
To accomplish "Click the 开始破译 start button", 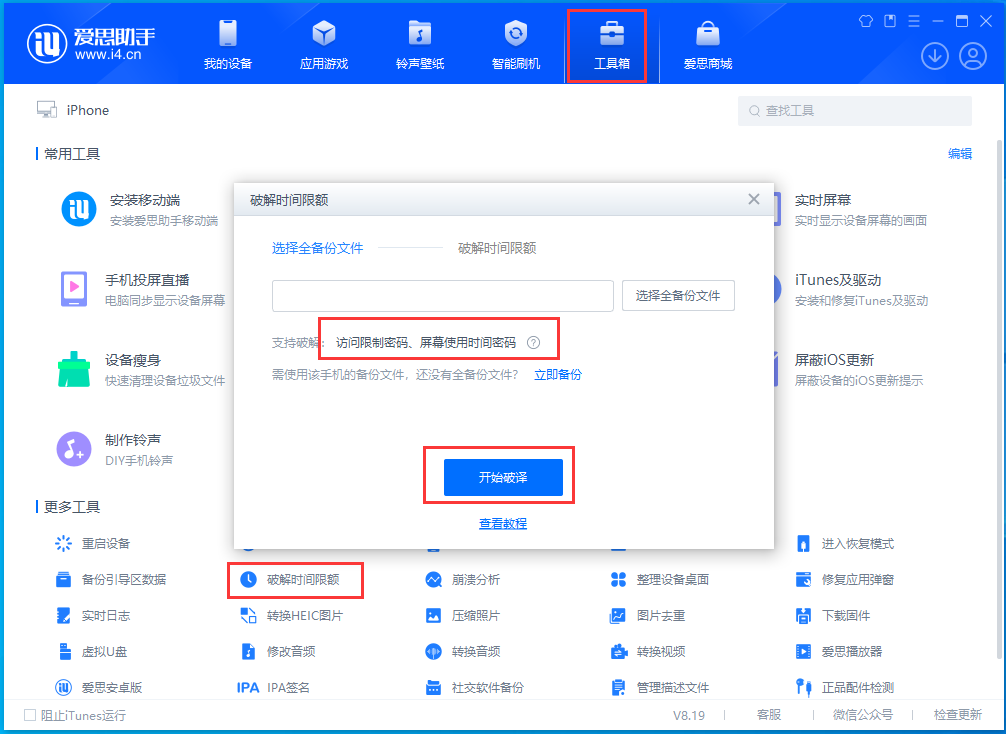I will click(x=503, y=477).
